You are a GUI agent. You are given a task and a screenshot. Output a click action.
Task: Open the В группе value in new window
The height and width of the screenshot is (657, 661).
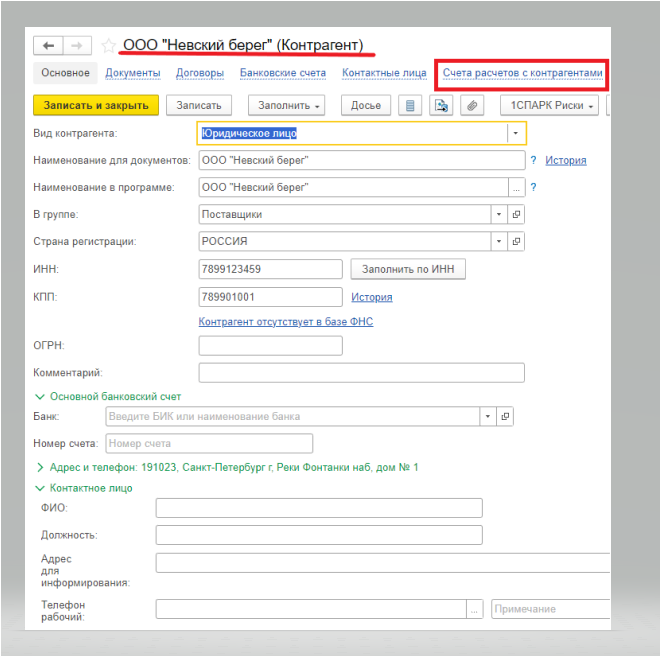pos(516,215)
